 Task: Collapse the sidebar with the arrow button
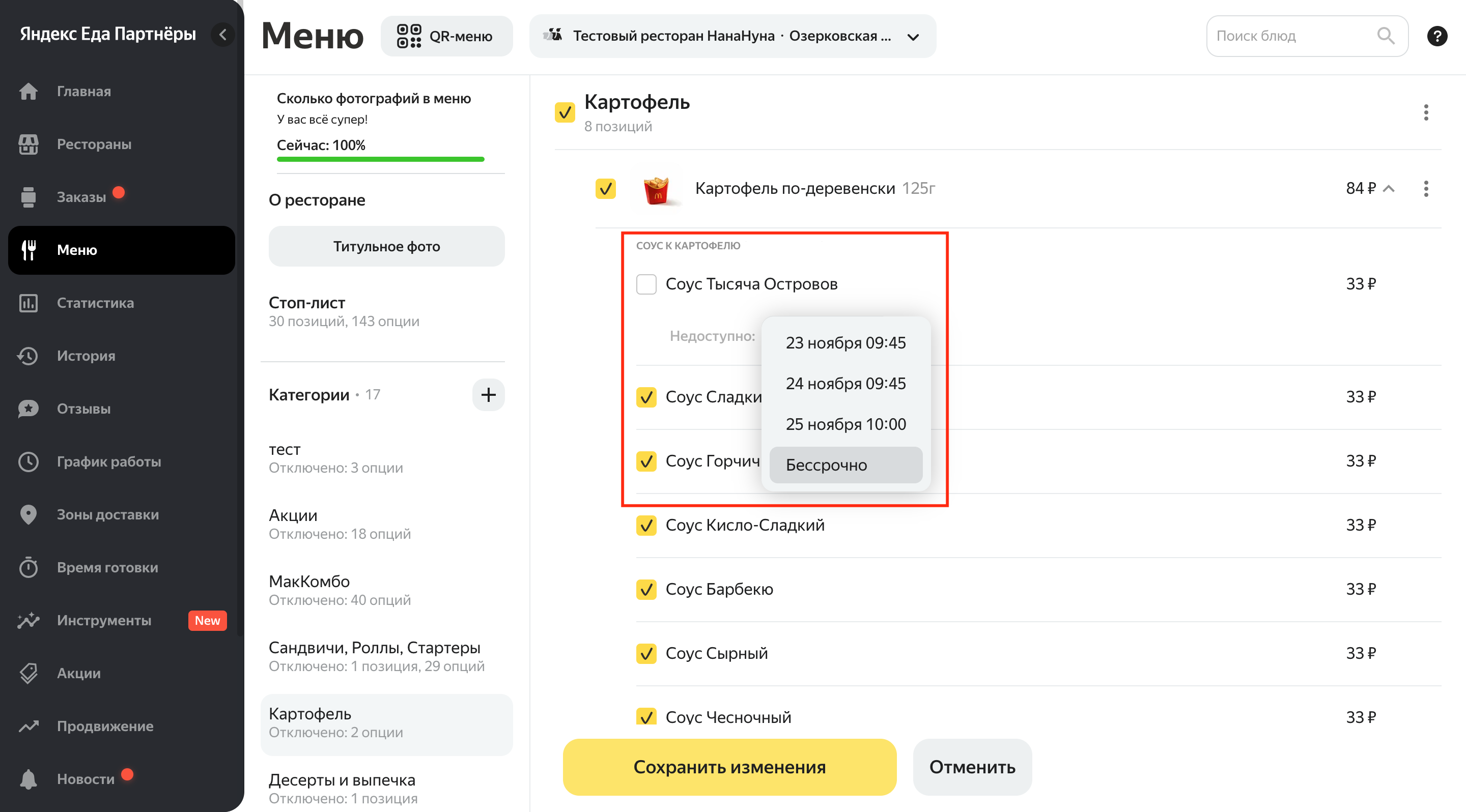click(222, 35)
